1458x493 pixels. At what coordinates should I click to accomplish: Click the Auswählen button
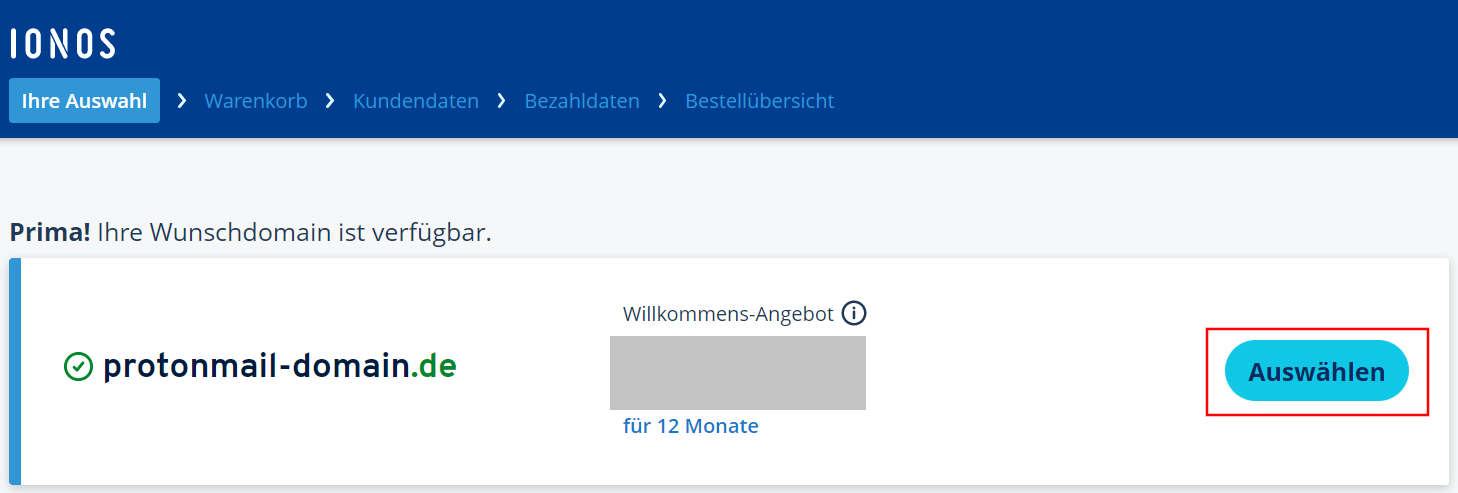coord(1317,371)
